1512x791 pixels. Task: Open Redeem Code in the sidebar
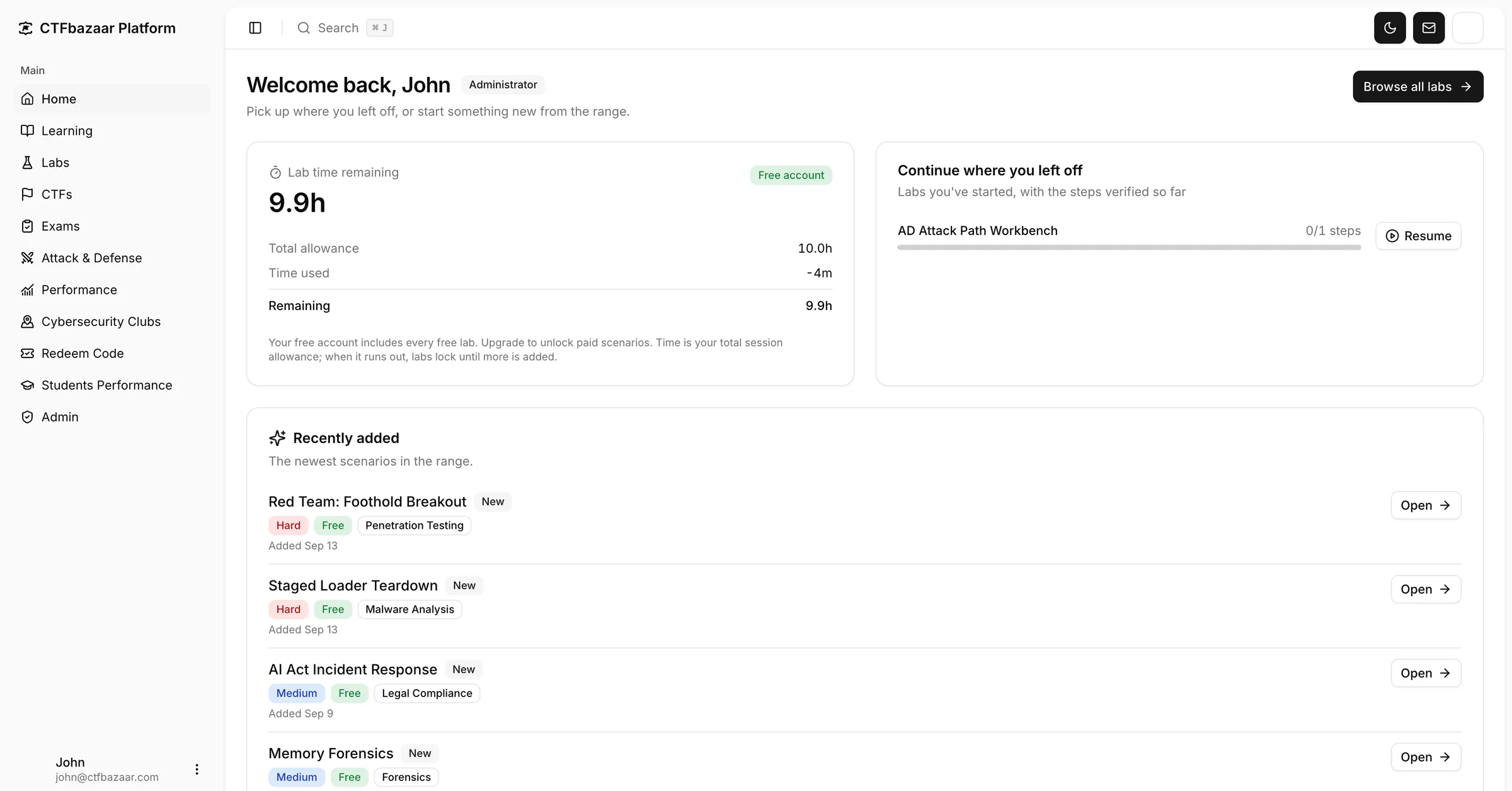click(112, 354)
